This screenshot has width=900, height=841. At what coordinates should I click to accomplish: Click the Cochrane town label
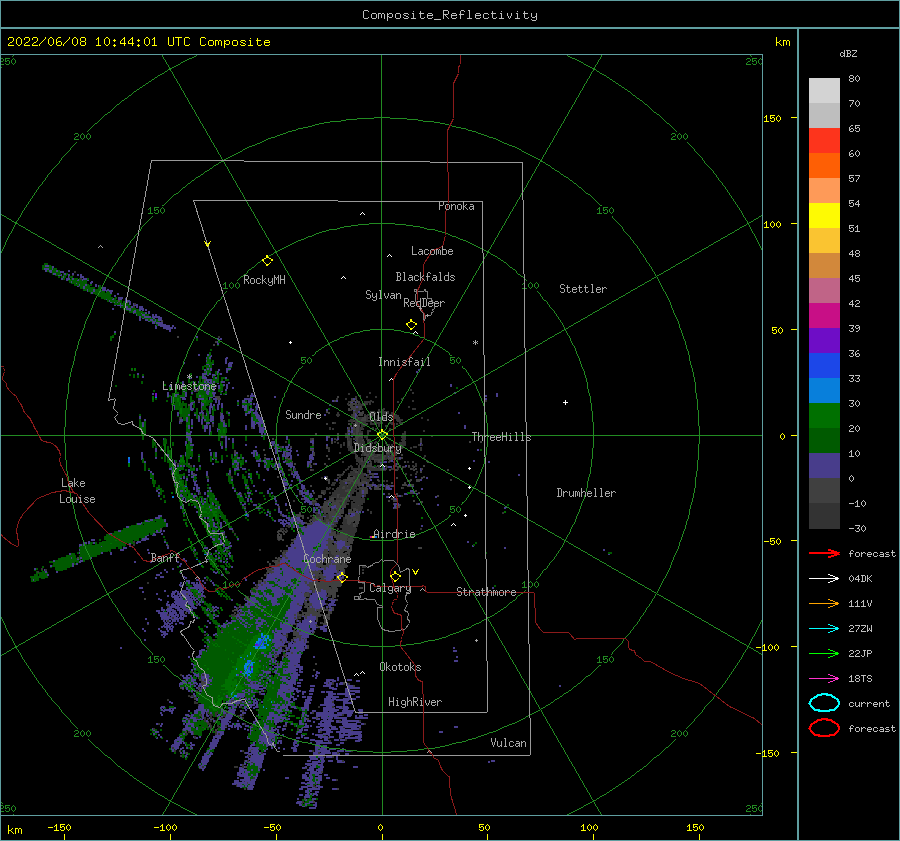click(x=327, y=559)
